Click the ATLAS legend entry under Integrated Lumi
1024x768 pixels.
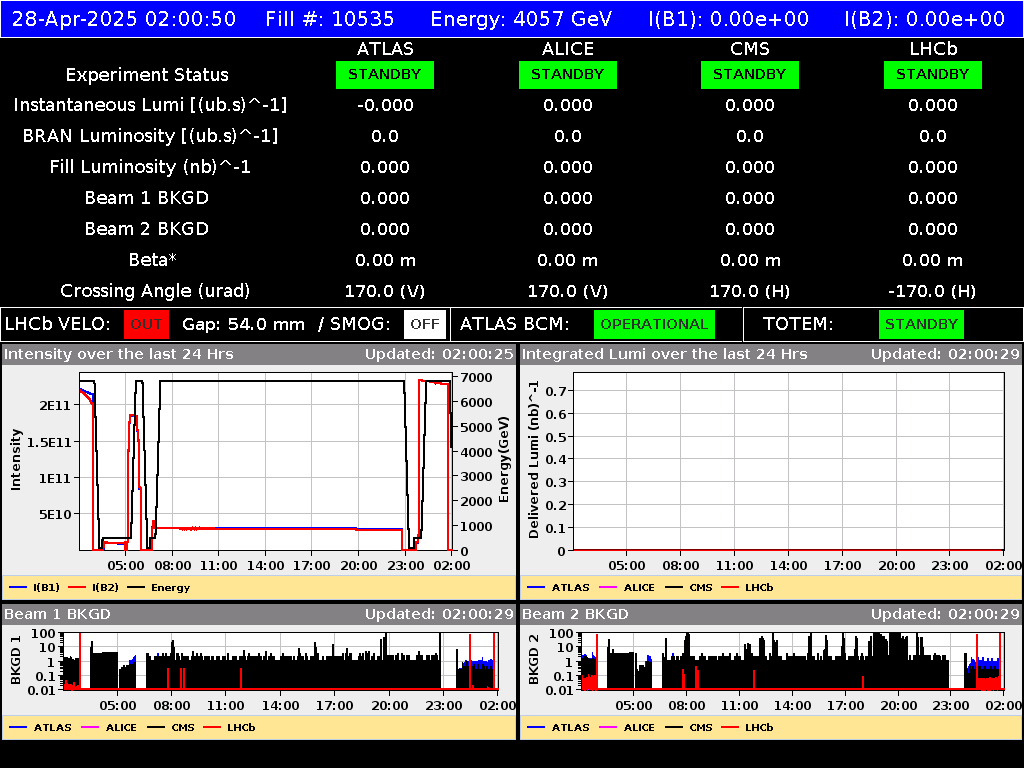558,588
